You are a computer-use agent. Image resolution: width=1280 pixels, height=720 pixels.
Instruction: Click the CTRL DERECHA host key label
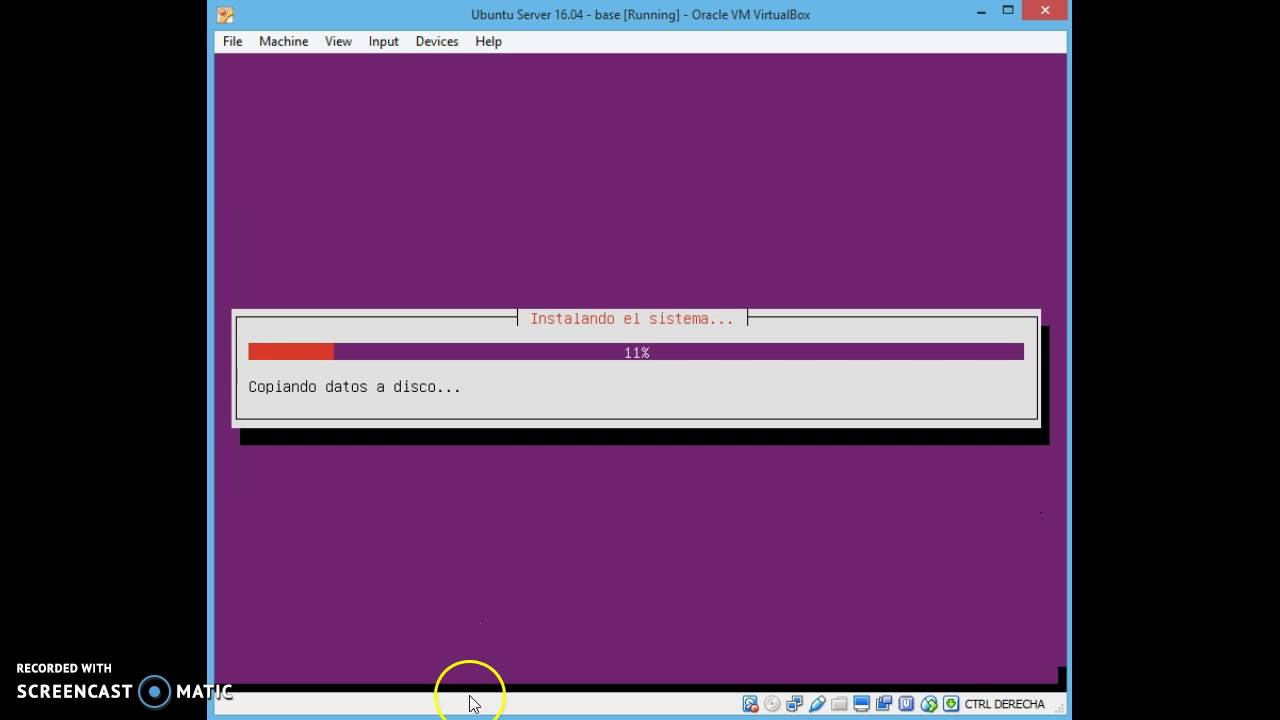pyautogui.click(x=1004, y=704)
